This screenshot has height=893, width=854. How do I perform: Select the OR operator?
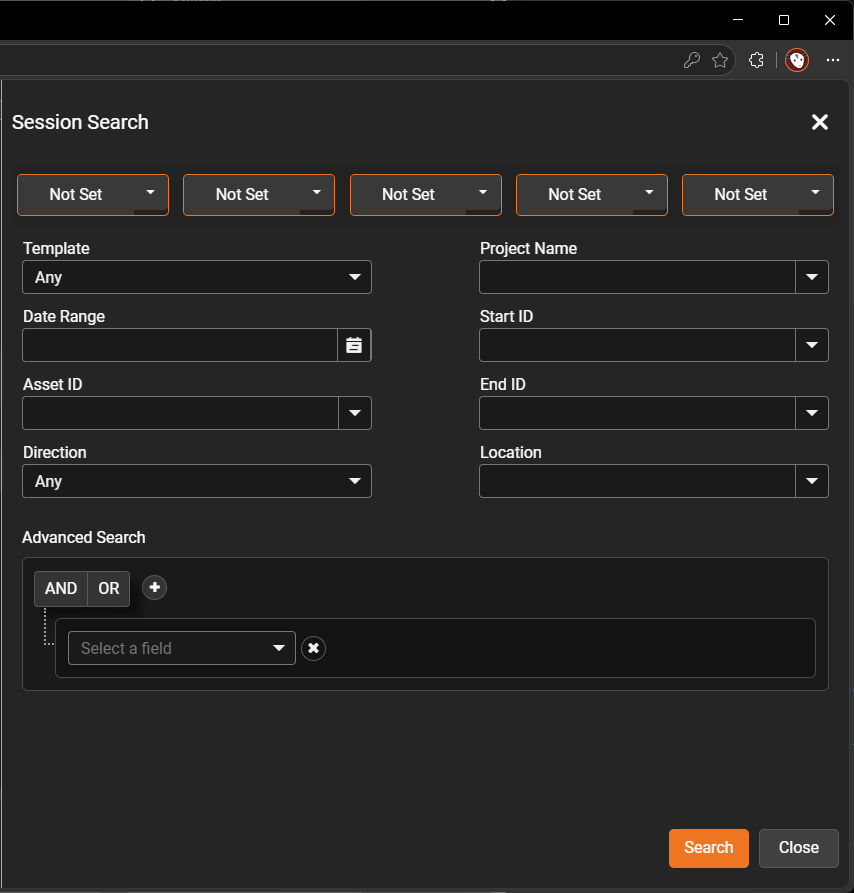click(x=109, y=588)
